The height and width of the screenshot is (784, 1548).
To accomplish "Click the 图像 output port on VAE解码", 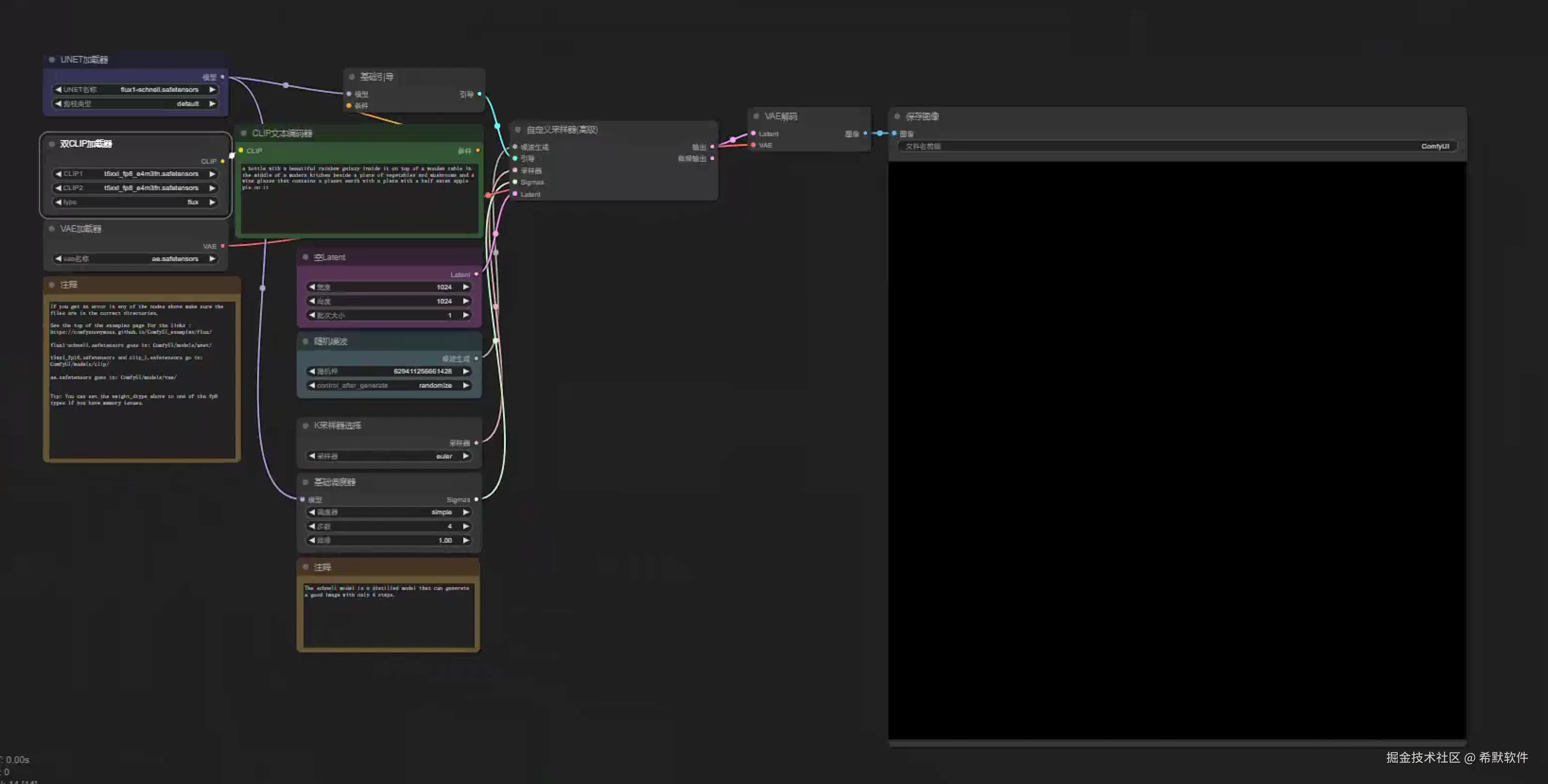I will tap(865, 133).
